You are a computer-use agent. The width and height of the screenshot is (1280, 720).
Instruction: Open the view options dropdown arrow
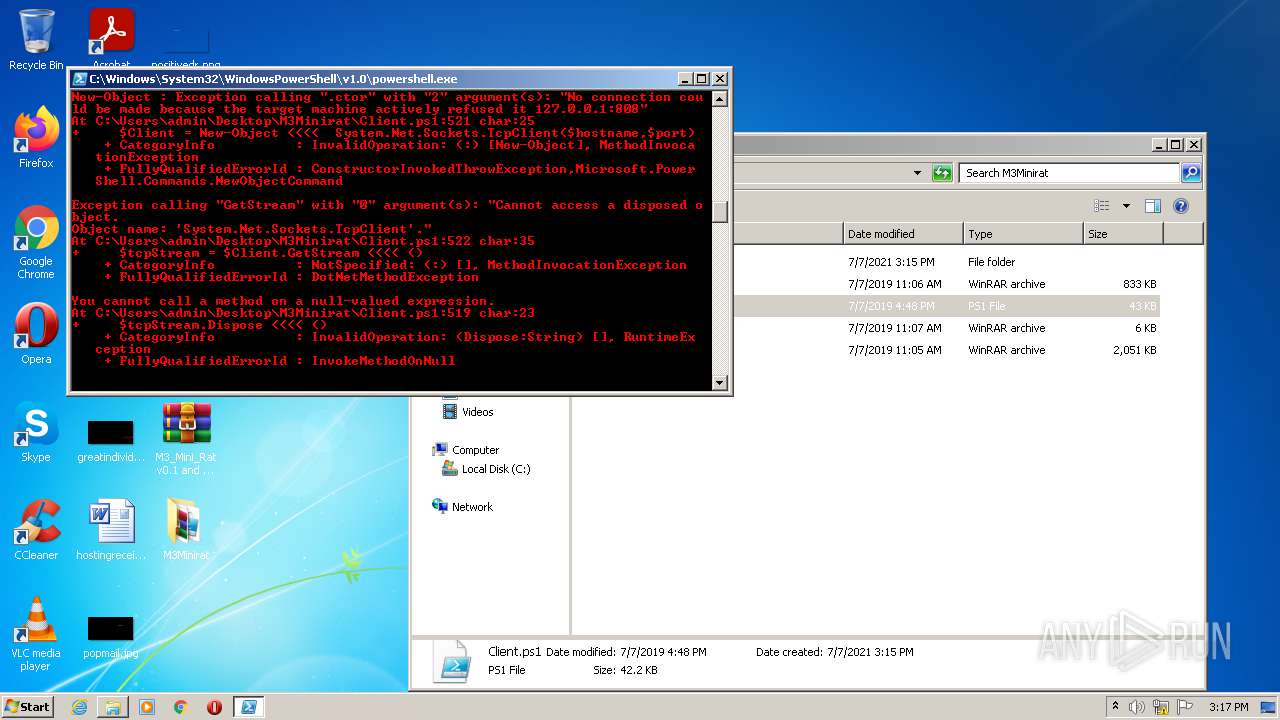pos(1126,206)
